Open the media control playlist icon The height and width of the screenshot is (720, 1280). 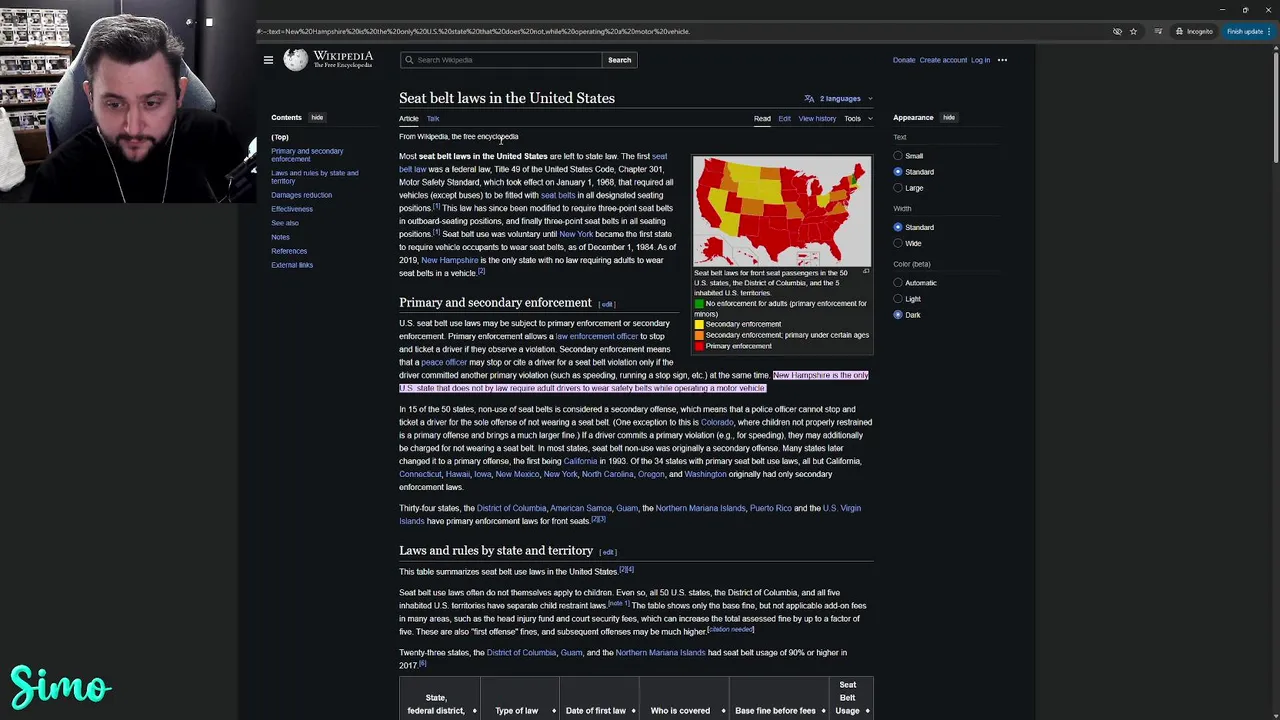point(1158,31)
